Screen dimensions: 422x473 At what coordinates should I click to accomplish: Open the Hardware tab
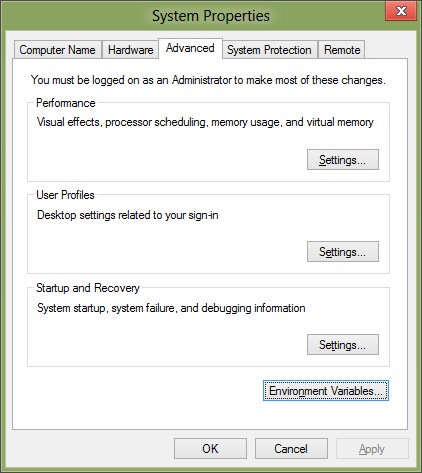(x=130, y=50)
